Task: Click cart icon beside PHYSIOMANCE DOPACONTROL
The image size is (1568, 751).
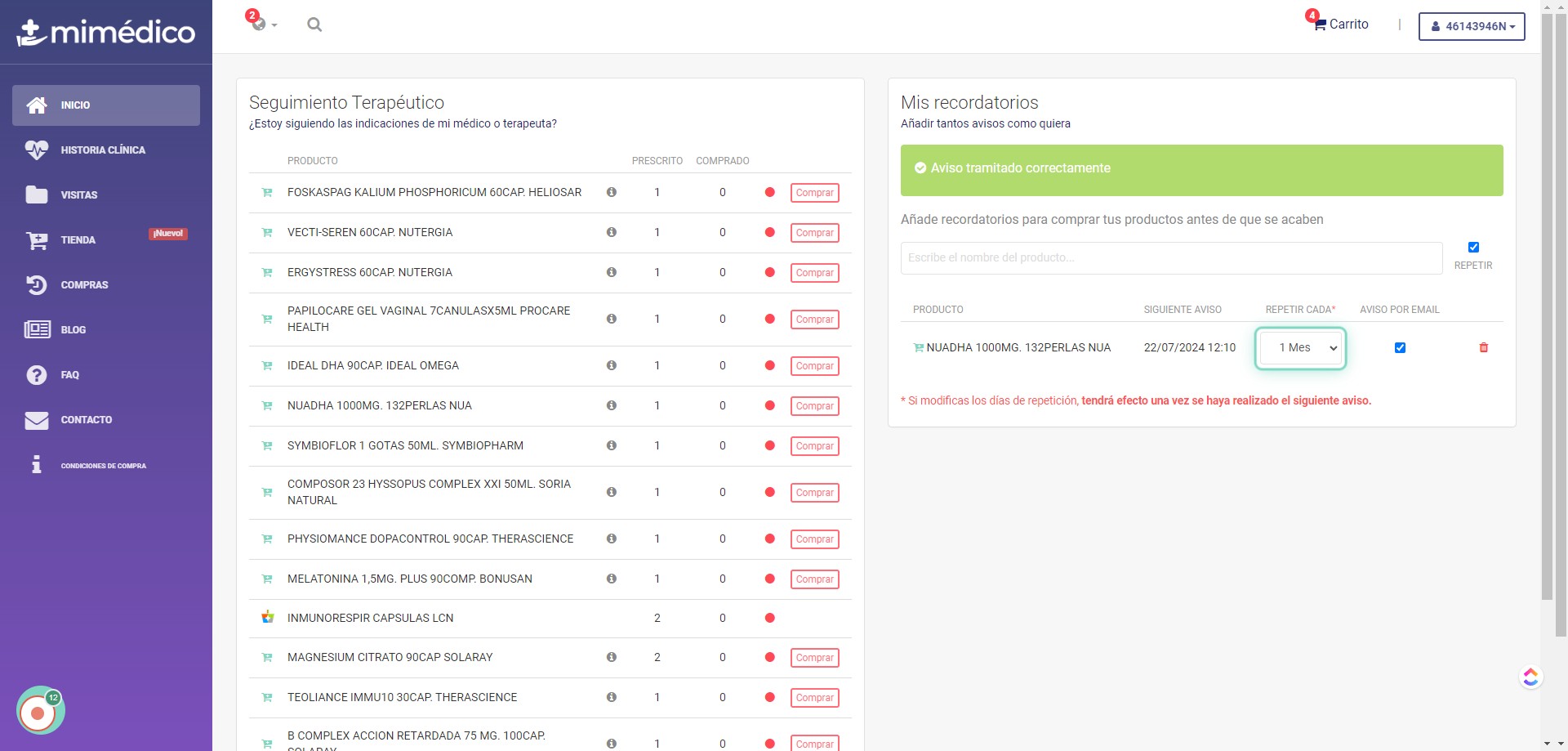Action: pos(267,539)
